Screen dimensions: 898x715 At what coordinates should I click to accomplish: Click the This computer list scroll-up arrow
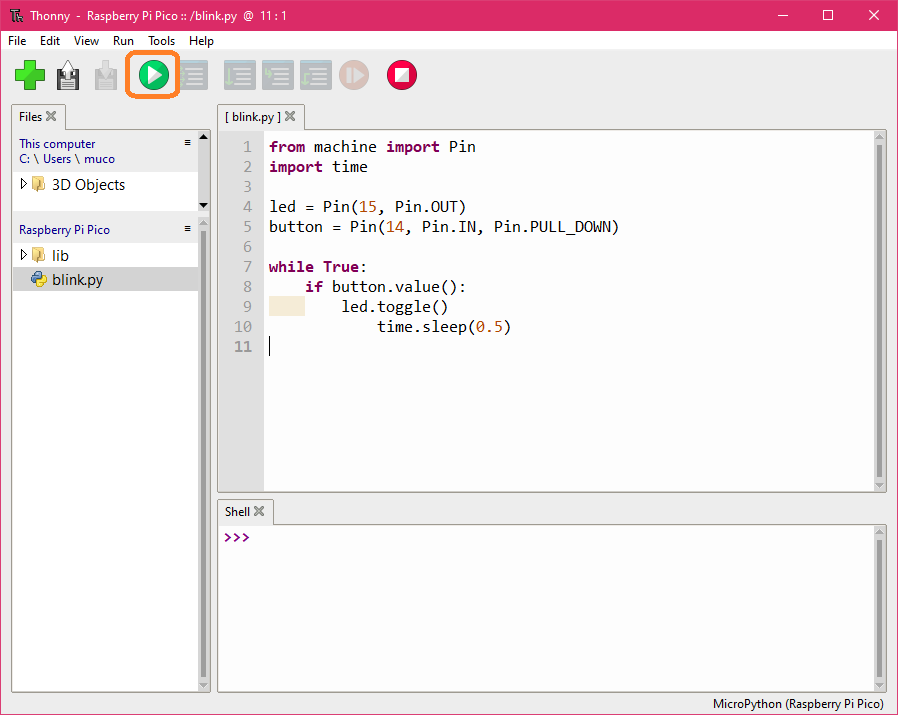tap(203, 137)
